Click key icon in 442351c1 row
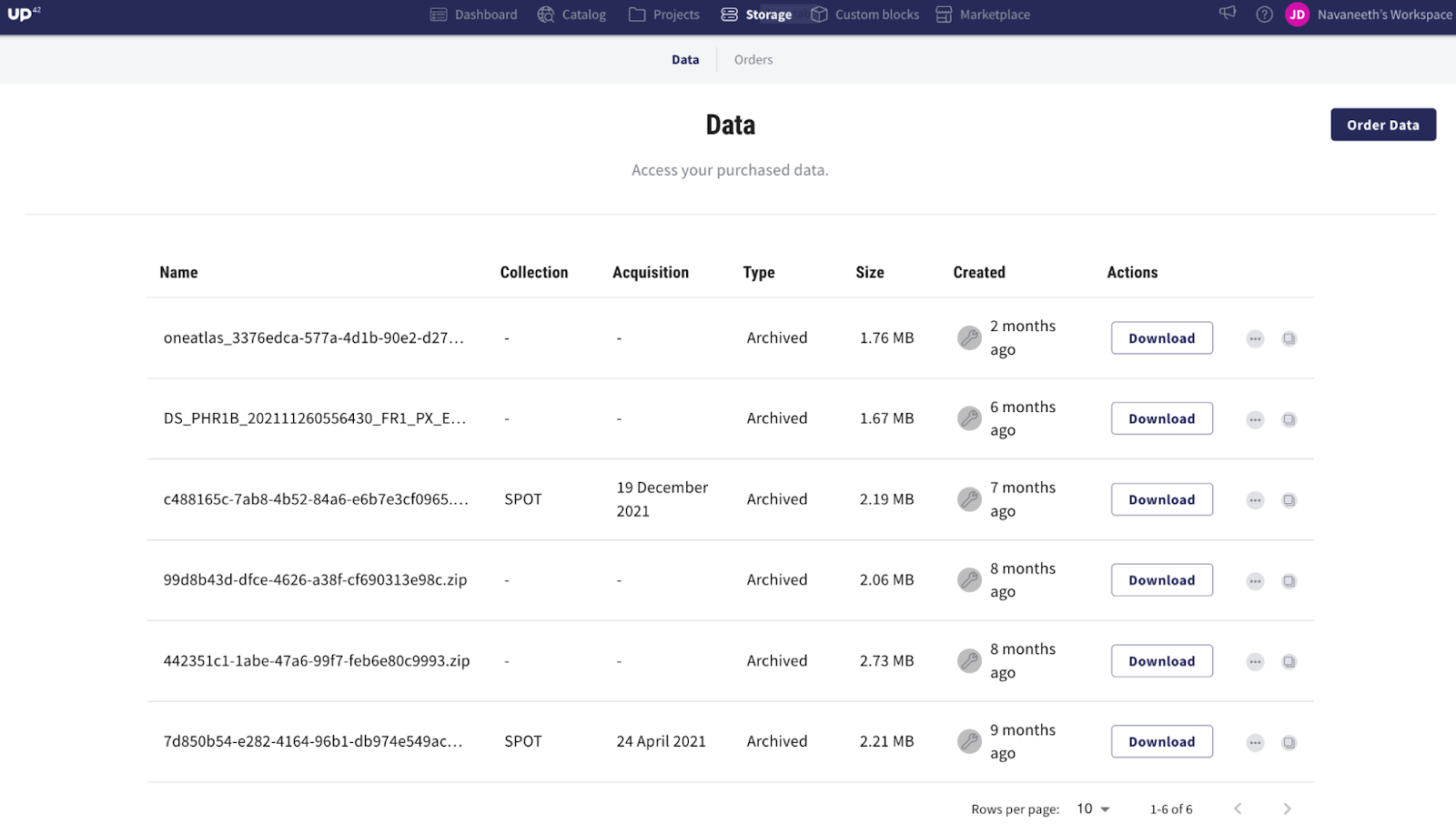This screenshot has height=824, width=1456. (x=969, y=660)
